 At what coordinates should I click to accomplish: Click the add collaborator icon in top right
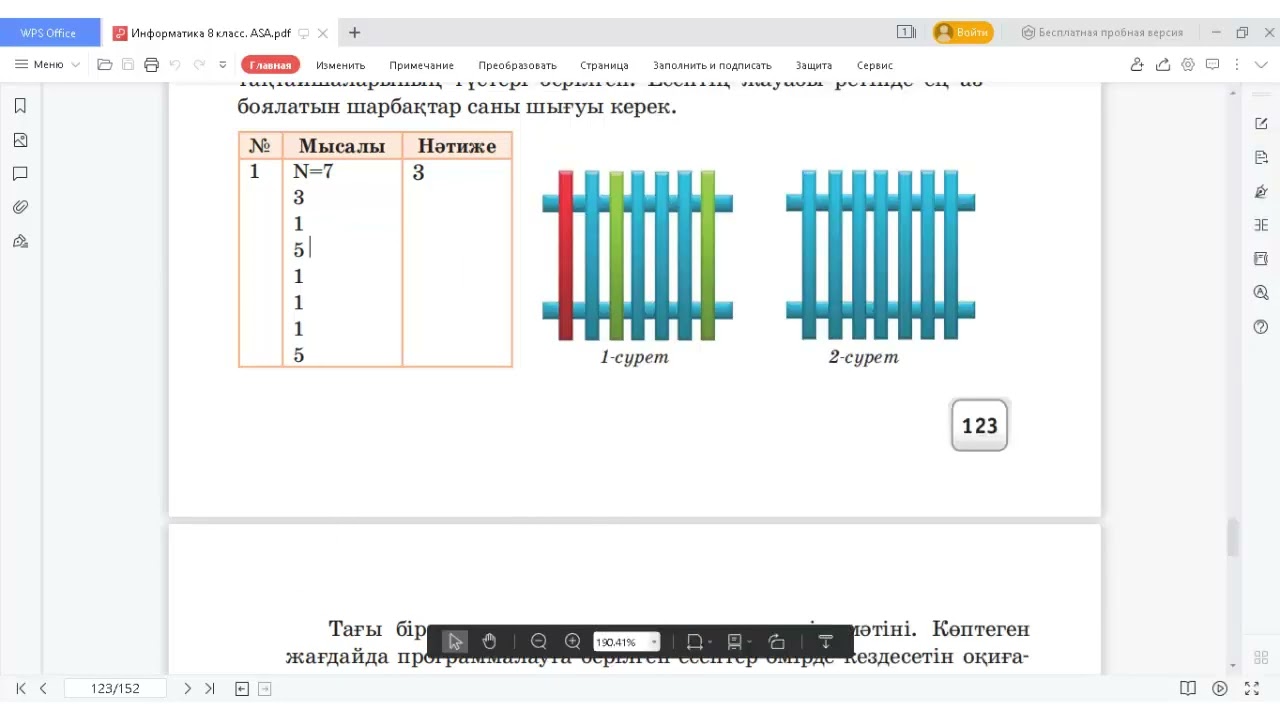point(1137,65)
